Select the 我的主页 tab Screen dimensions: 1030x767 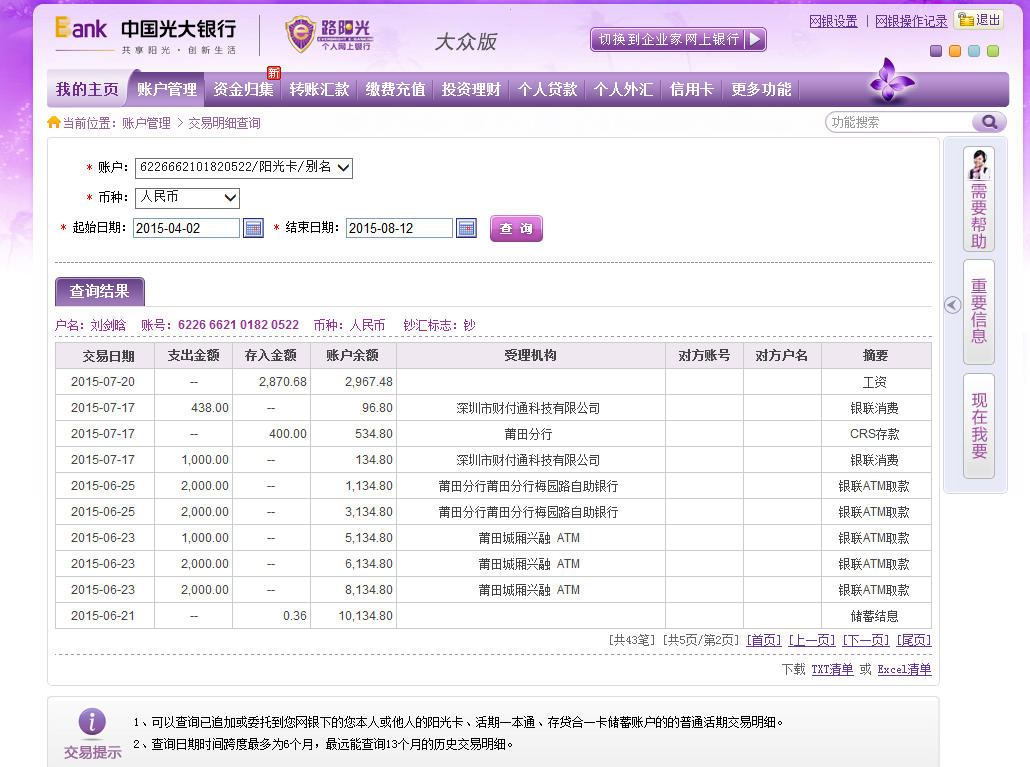(x=87, y=89)
